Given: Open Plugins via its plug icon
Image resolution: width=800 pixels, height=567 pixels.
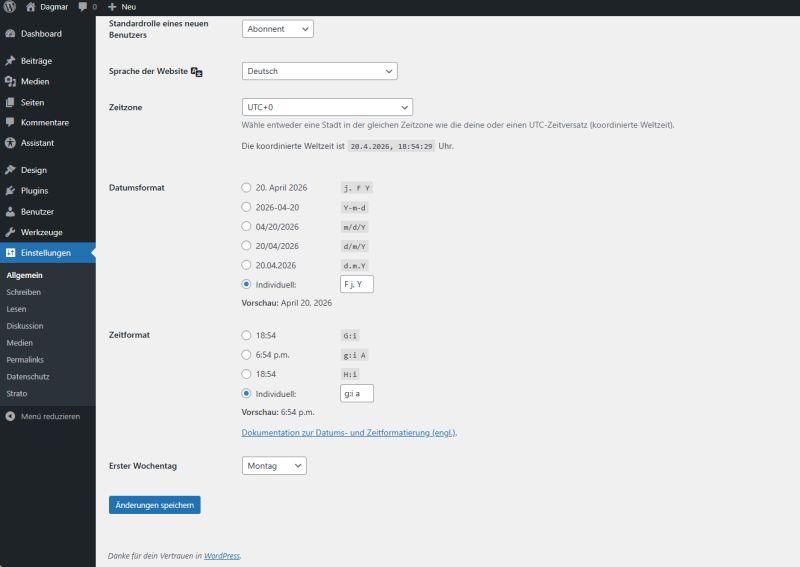Looking at the screenshot, I should (10, 191).
